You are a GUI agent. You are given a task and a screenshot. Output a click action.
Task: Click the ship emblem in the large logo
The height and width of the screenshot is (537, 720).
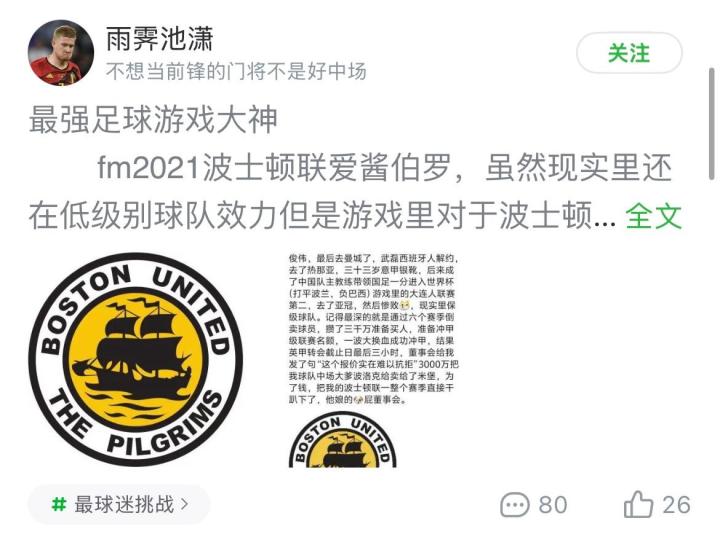point(135,356)
